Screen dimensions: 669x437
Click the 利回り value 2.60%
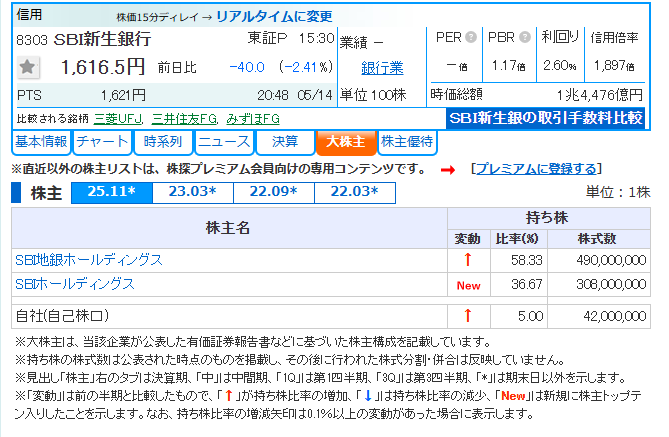tap(560, 66)
